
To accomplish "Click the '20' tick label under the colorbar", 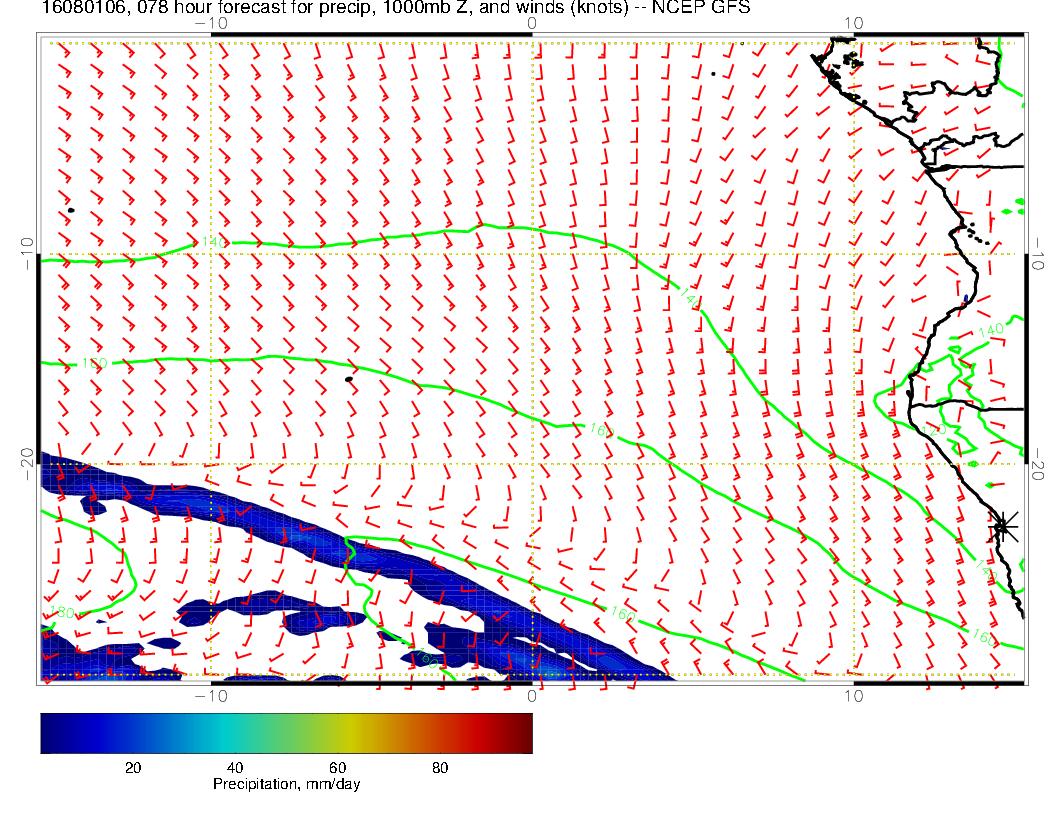I will pyautogui.click(x=133, y=768).
